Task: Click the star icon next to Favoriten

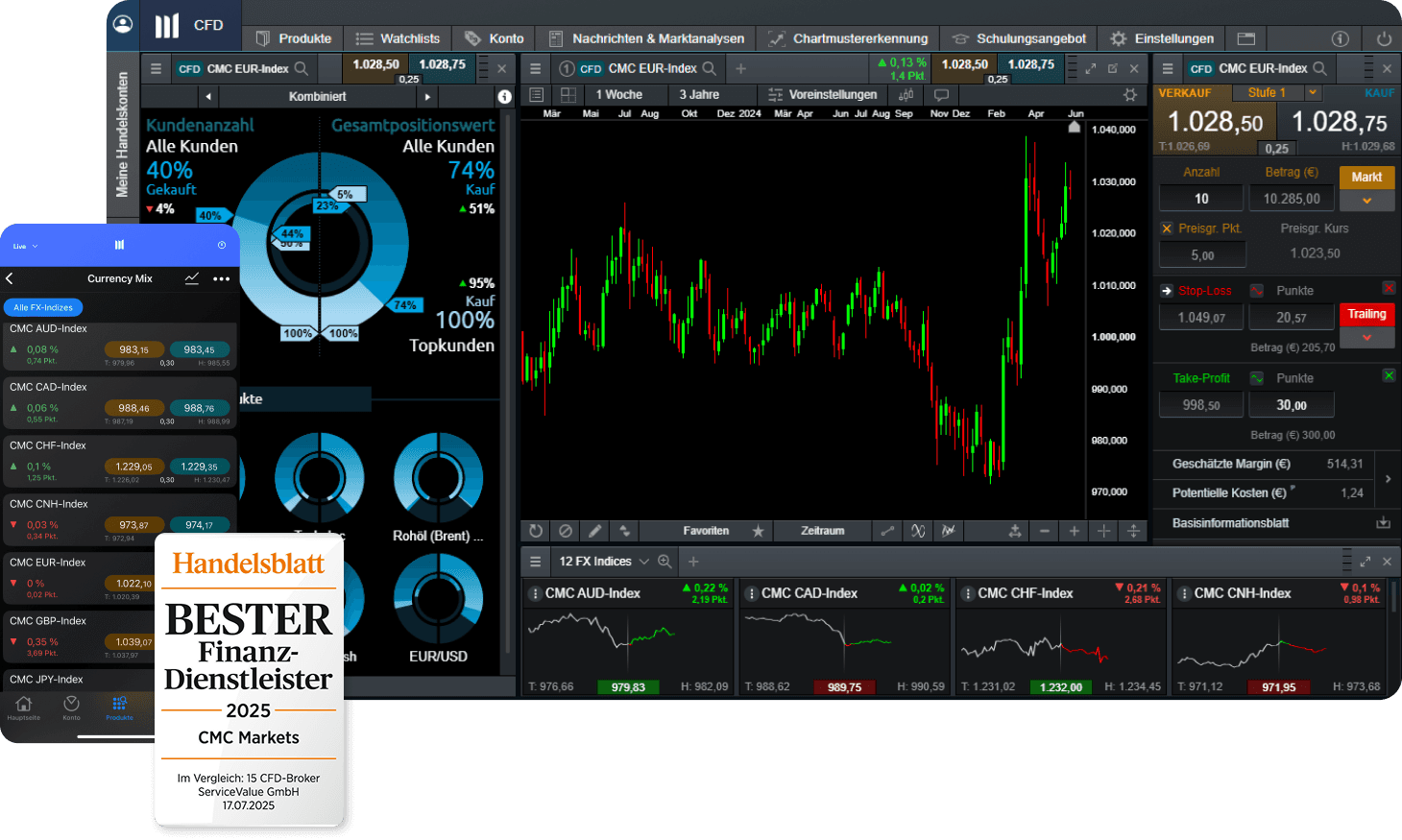Action: click(x=759, y=531)
